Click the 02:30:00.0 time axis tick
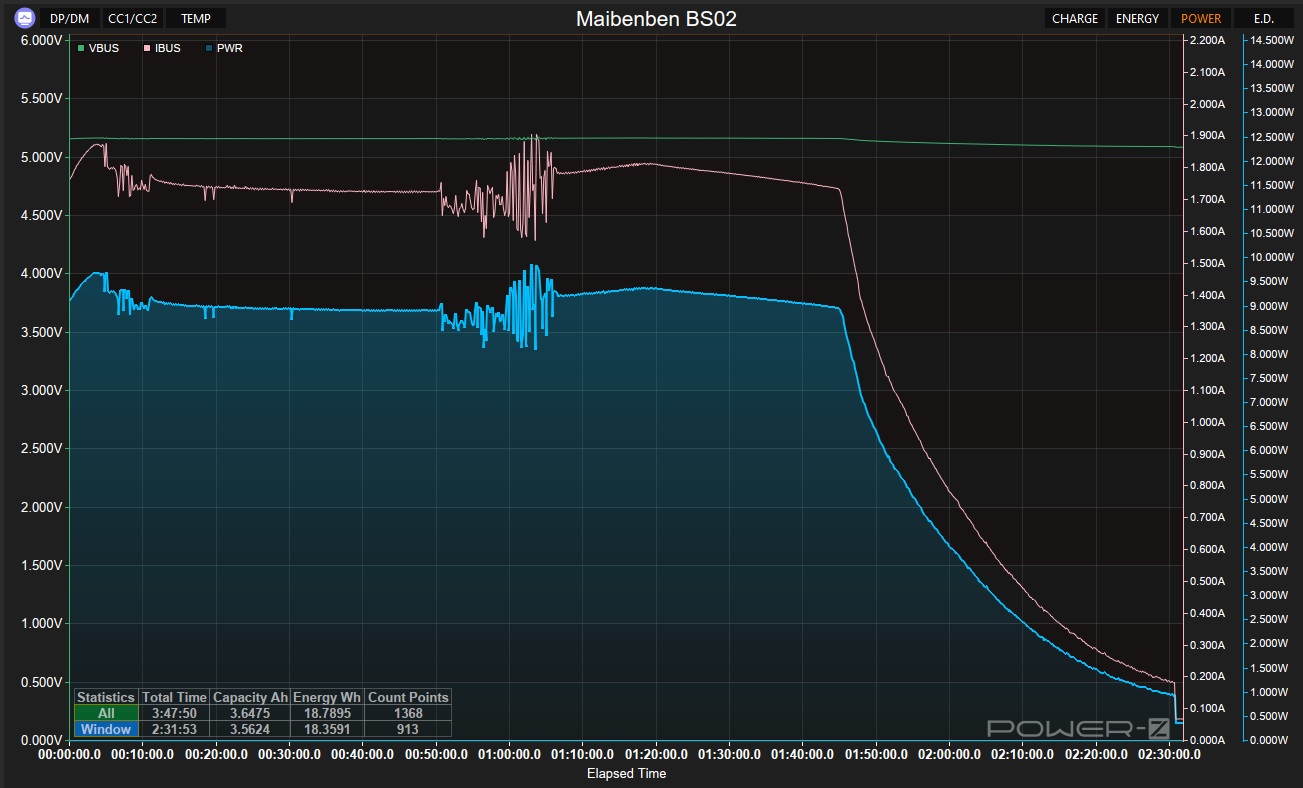 1170,755
